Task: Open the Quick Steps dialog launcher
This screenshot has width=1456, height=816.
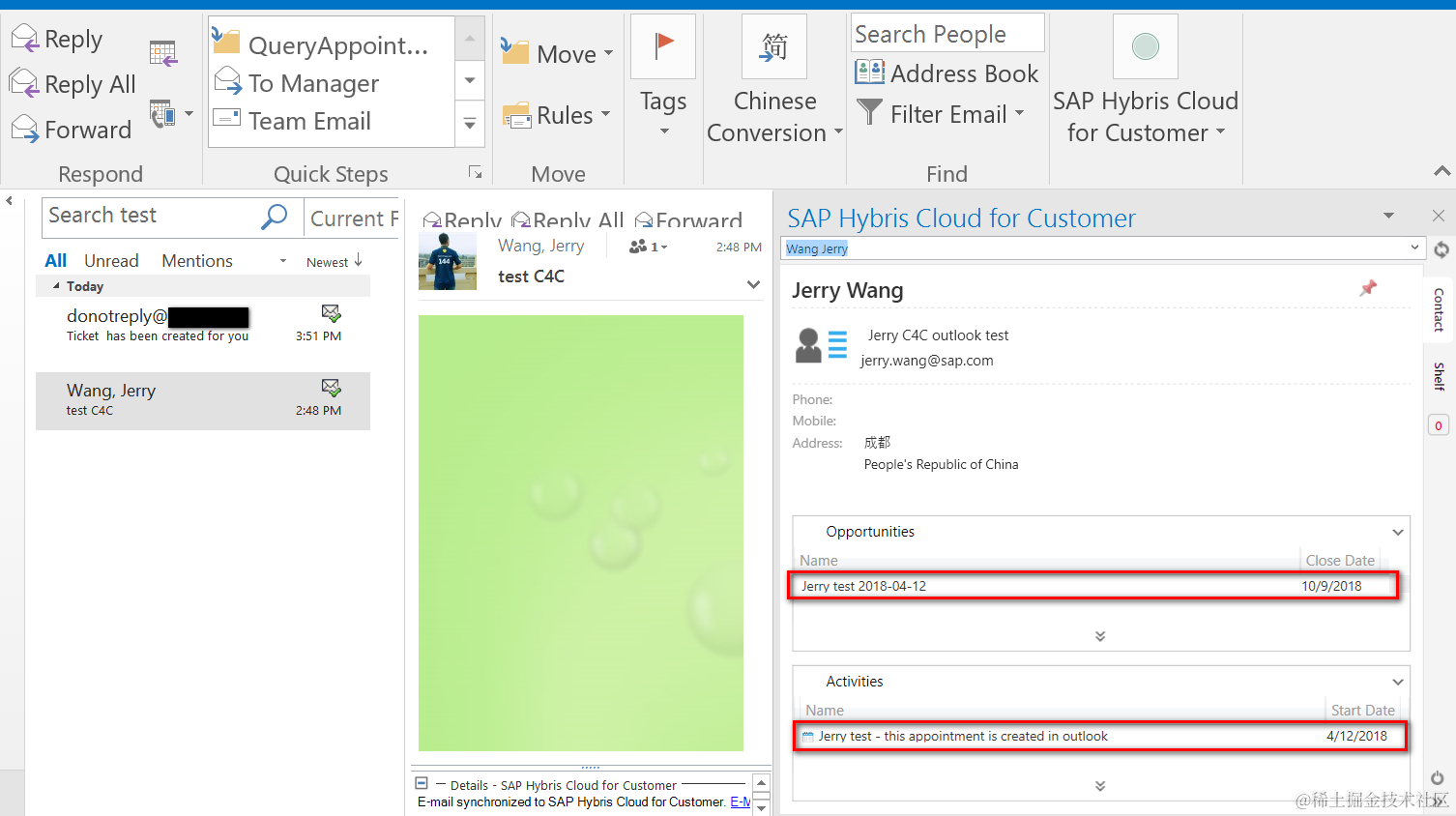Action: pos(475,172)
